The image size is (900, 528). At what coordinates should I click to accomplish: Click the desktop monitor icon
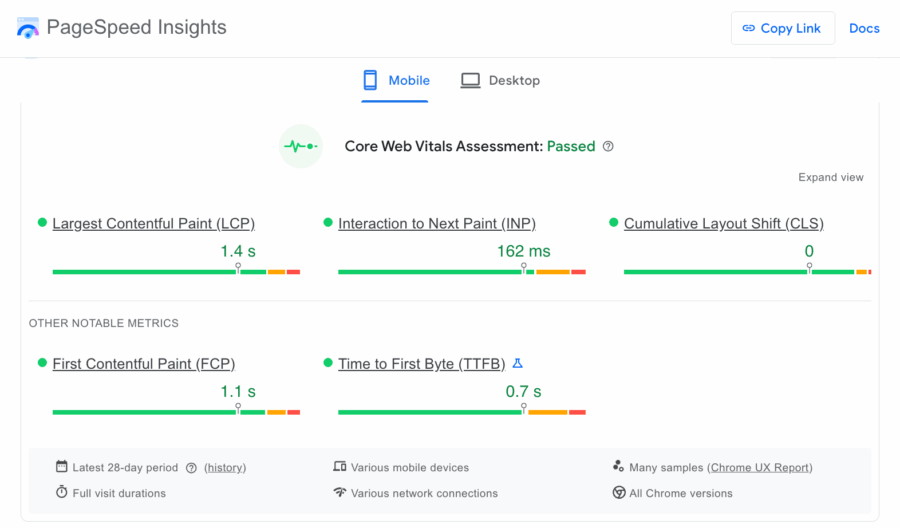[x=470, y=80]
